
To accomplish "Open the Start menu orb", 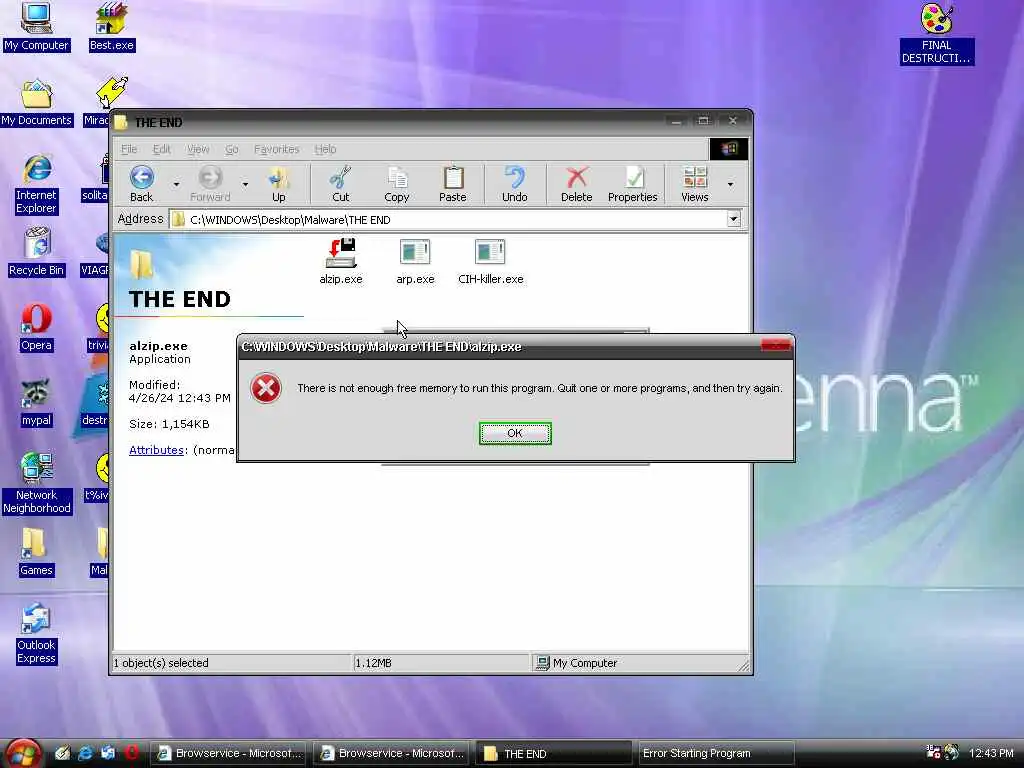I will coord(22,754).
